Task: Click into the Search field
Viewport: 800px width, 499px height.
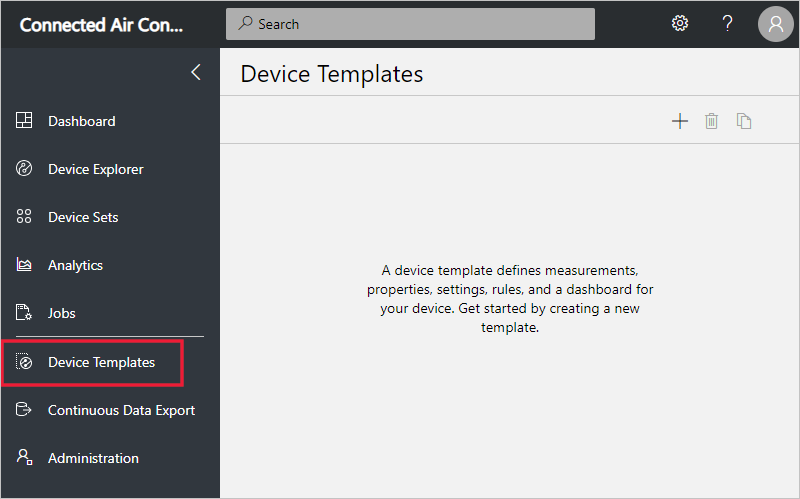Action: pyautogui.click(x=410, y=24)
